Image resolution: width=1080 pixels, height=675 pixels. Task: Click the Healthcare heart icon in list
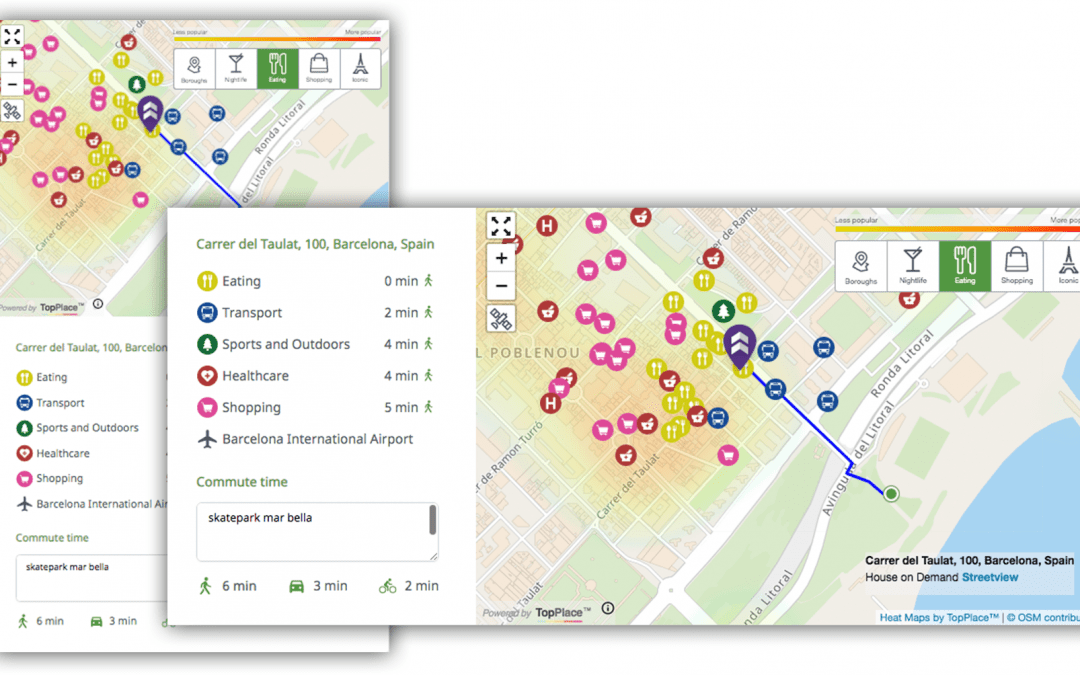(x=207, y=376)
